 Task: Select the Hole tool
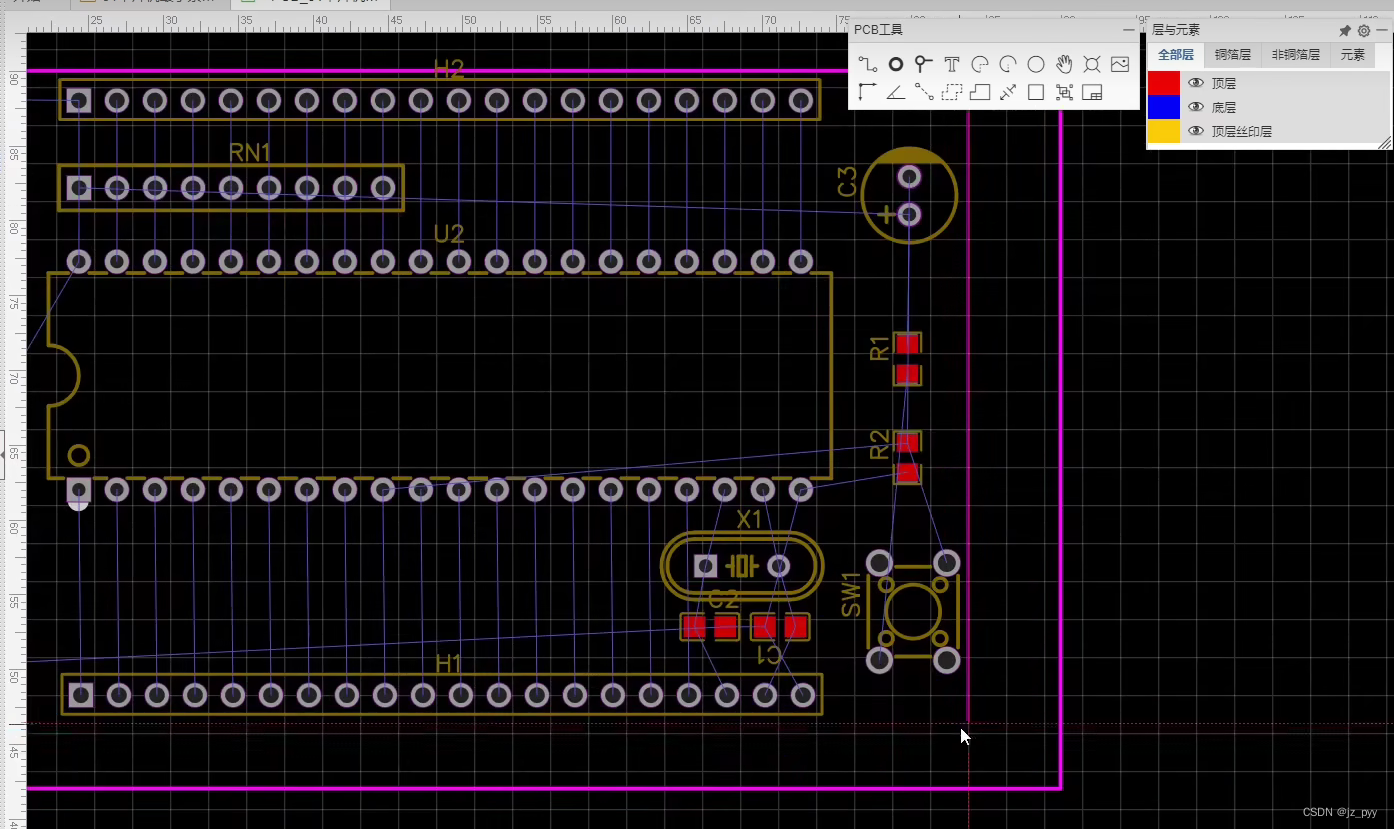1092,64
